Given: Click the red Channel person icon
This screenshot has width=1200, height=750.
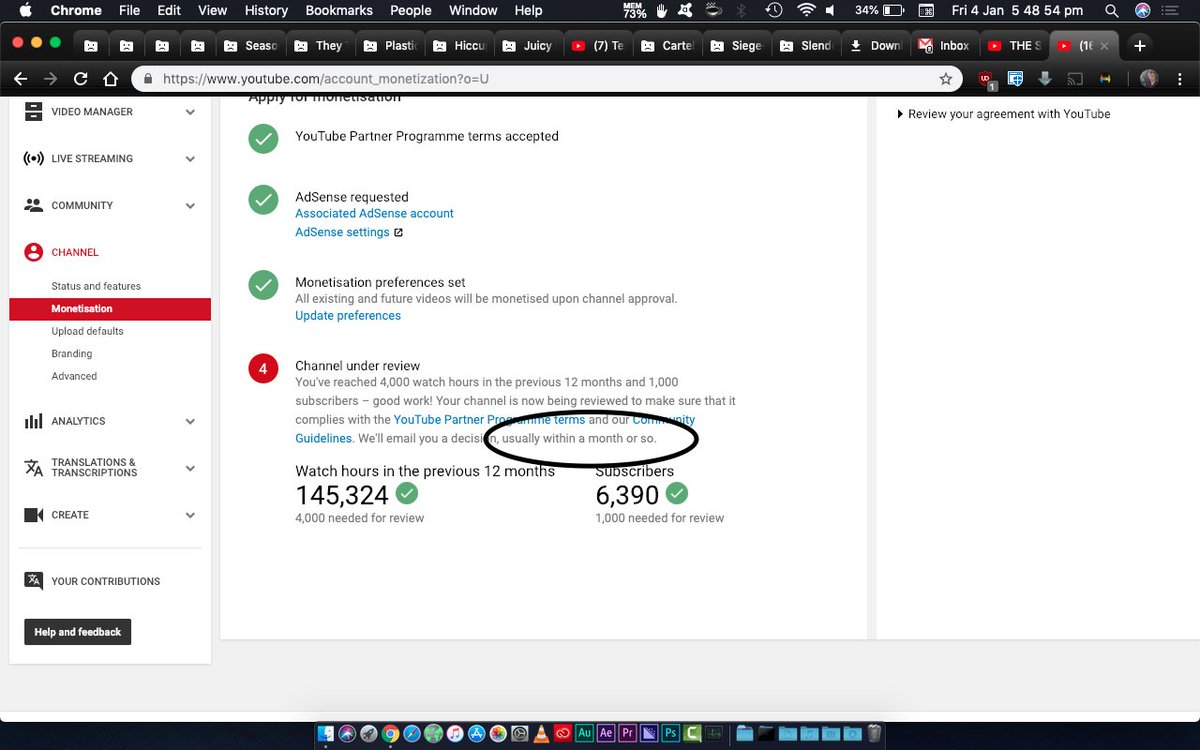Looking at the screenshot, I should pyautogui.click(x=33, y=252).
